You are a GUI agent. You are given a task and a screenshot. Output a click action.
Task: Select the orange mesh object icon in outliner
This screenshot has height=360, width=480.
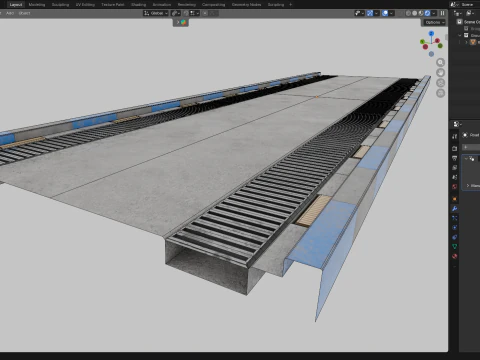click(473, 42)
